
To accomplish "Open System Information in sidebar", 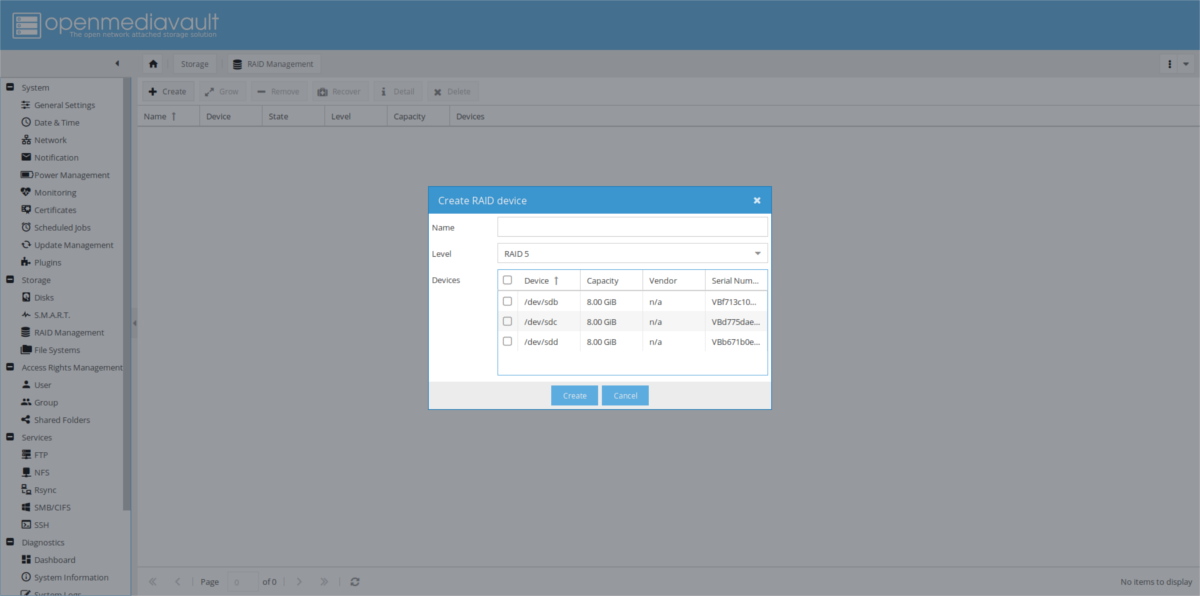I will coord(71,577).
